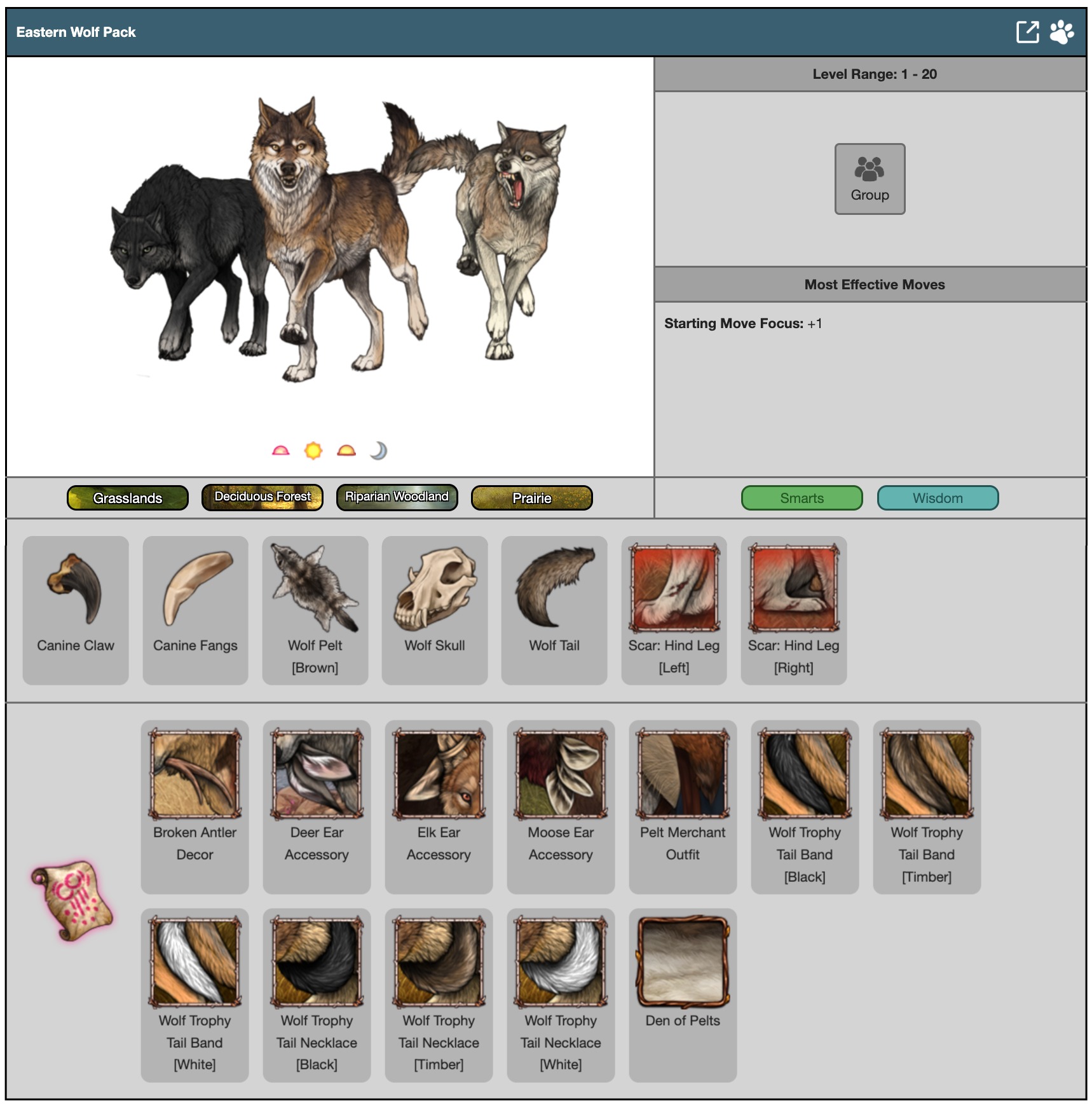1092x1107 pixels.
Task: Click the Riparian Woodland biome tag
Action: [x=397, y=497]
